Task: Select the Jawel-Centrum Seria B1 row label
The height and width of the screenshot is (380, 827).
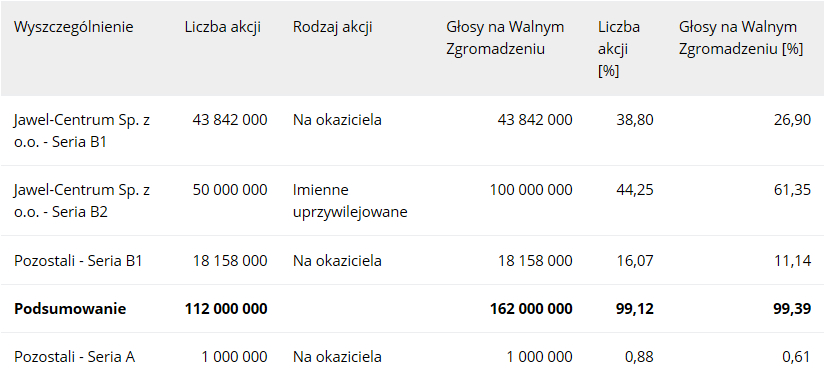Action: coord(82,131)
